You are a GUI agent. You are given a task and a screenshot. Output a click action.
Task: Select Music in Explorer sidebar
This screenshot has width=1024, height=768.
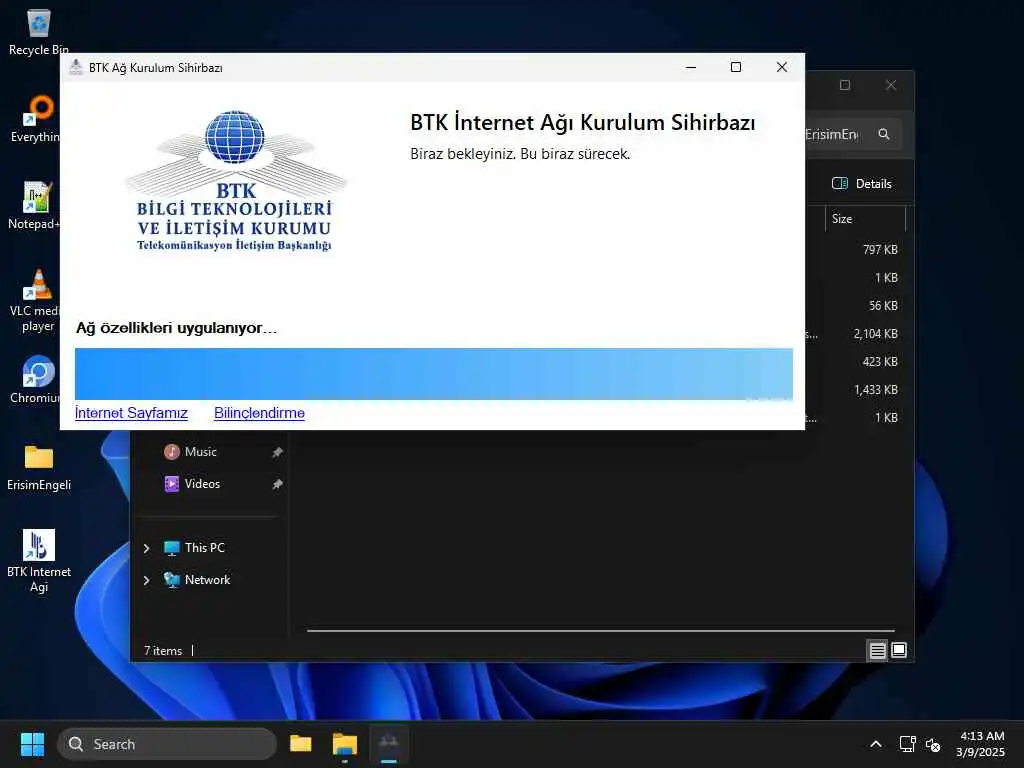pos(200,452)
